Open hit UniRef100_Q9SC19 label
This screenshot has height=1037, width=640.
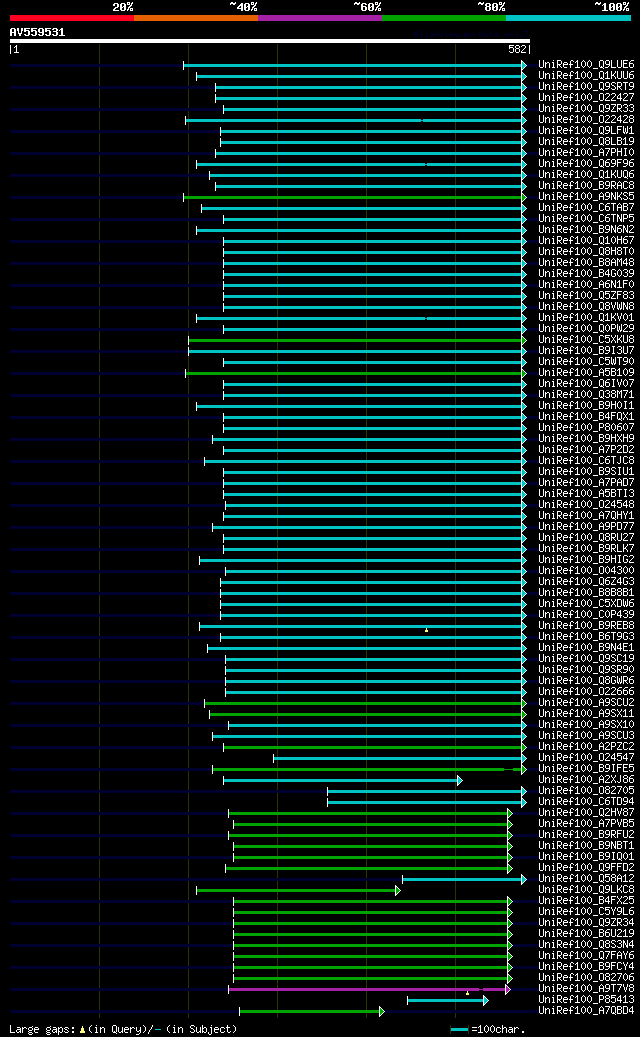(586, 658)
